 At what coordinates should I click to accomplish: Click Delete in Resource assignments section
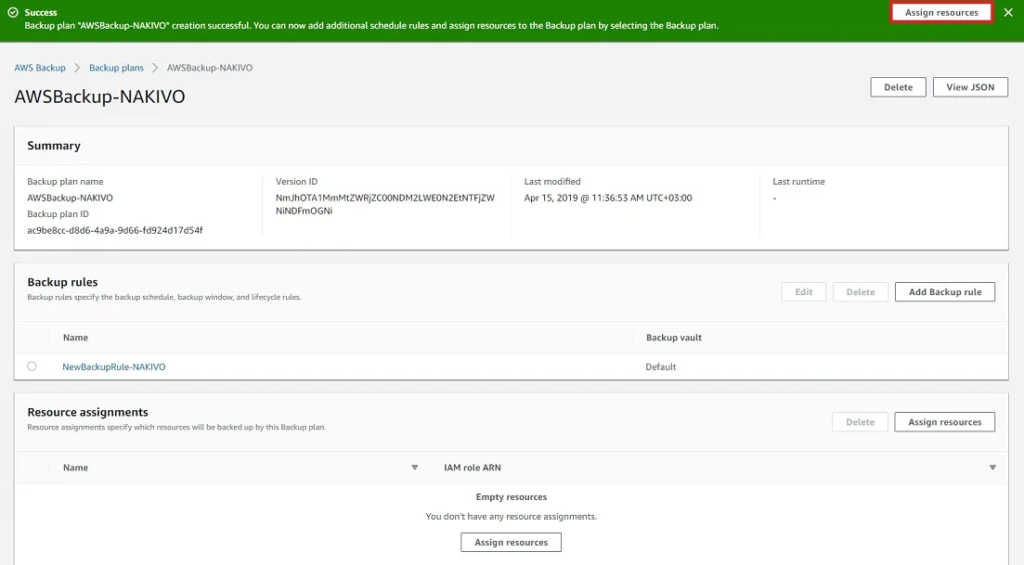click(860, 422)
